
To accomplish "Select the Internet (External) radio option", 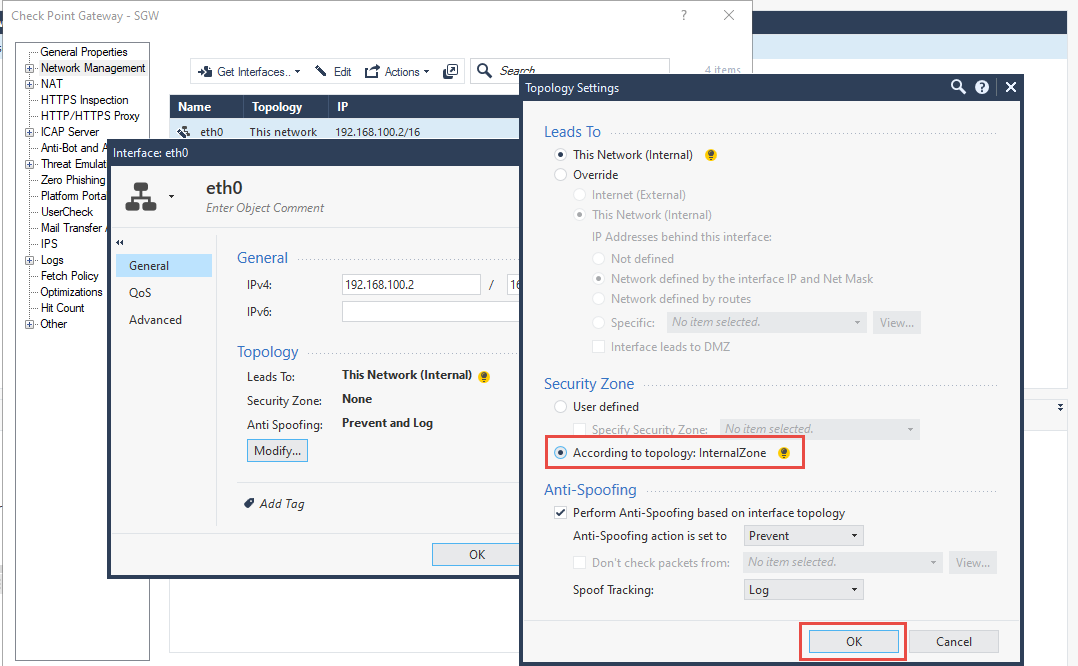I will 580,195.
